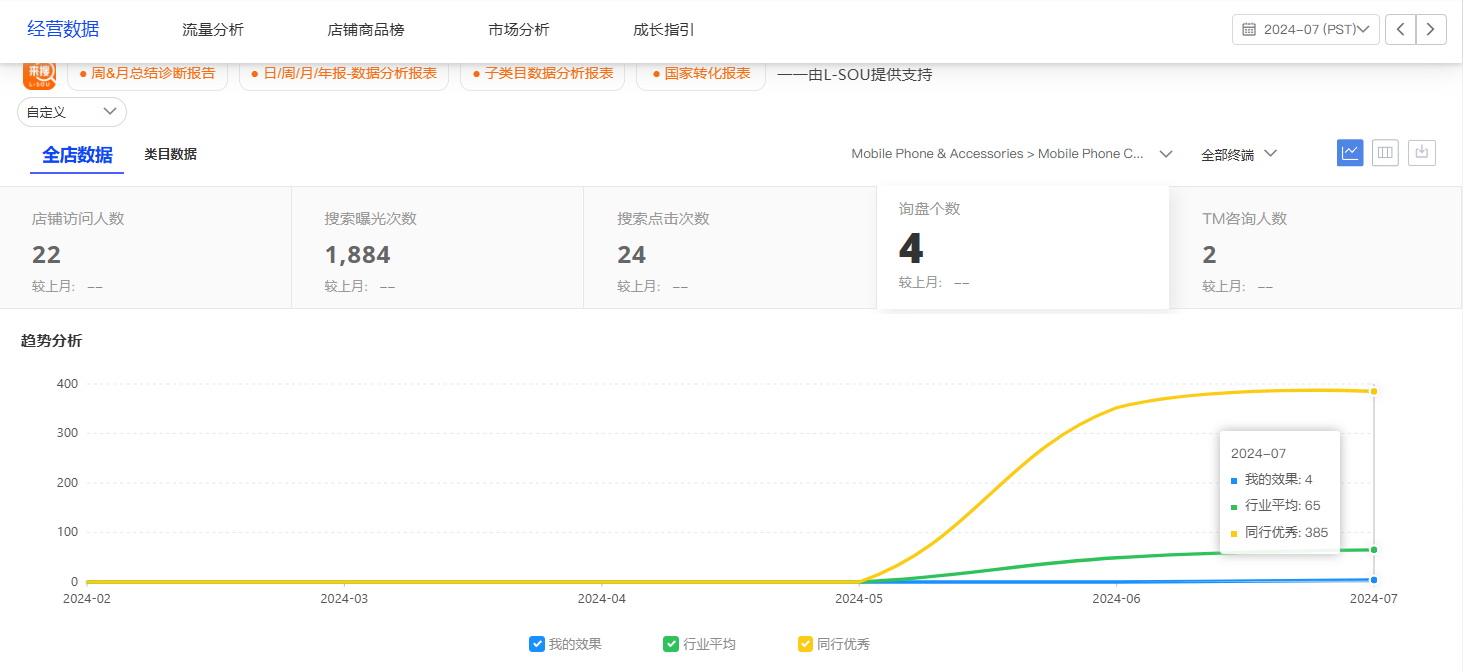The image size is (1463, 671).
Task: Click the orange L-SOU logo icon
Action: (39, 75)
